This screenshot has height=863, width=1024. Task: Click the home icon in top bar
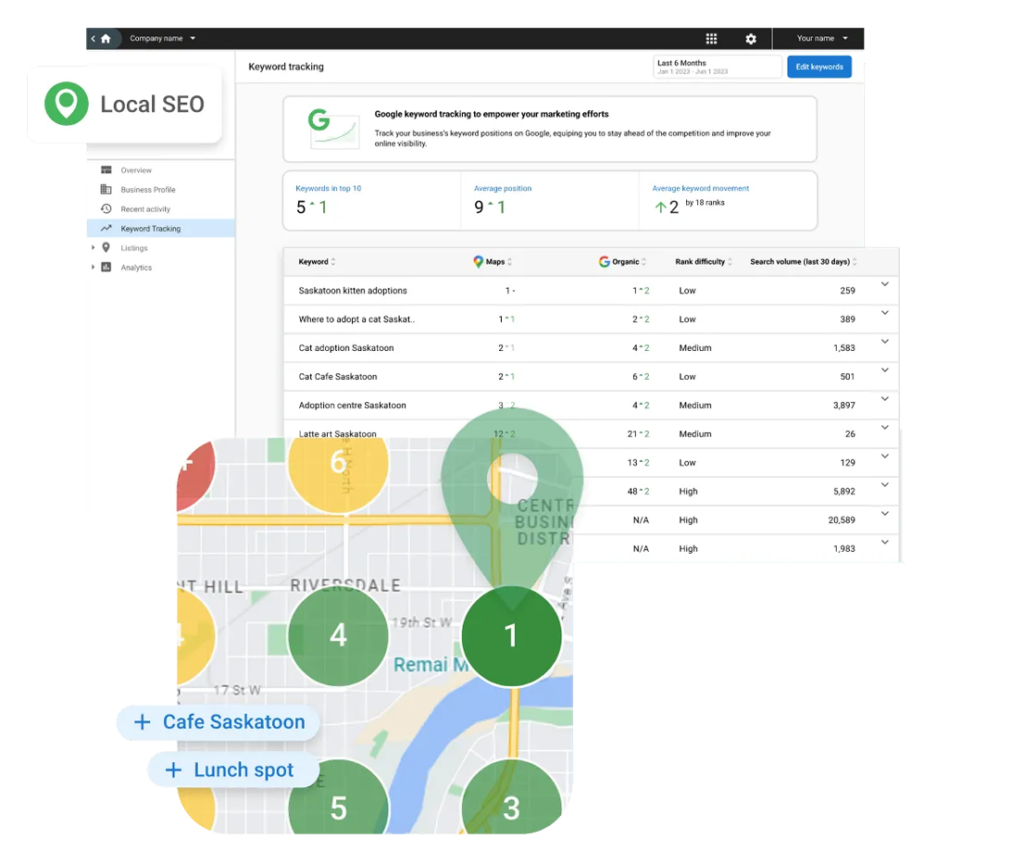(106, 39)
